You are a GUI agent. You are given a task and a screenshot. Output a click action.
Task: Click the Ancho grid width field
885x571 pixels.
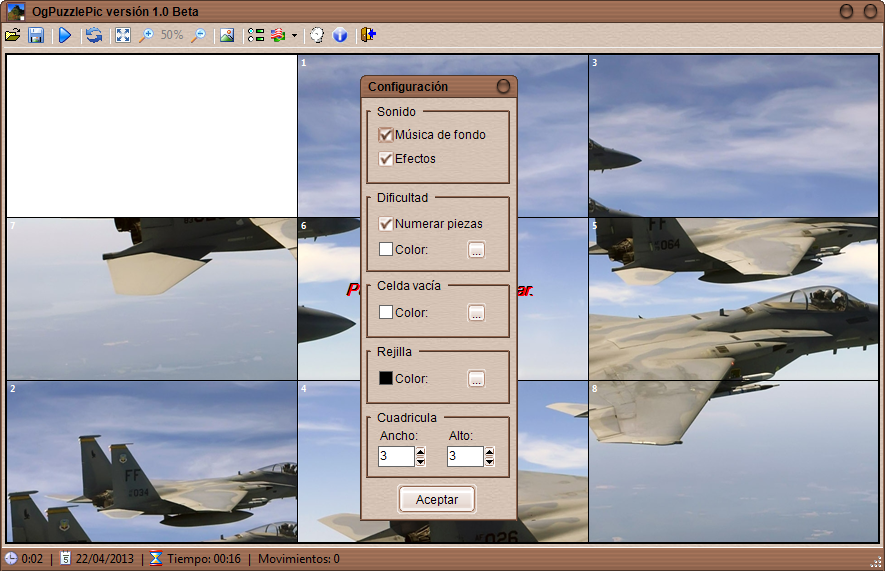pos(396,456)
